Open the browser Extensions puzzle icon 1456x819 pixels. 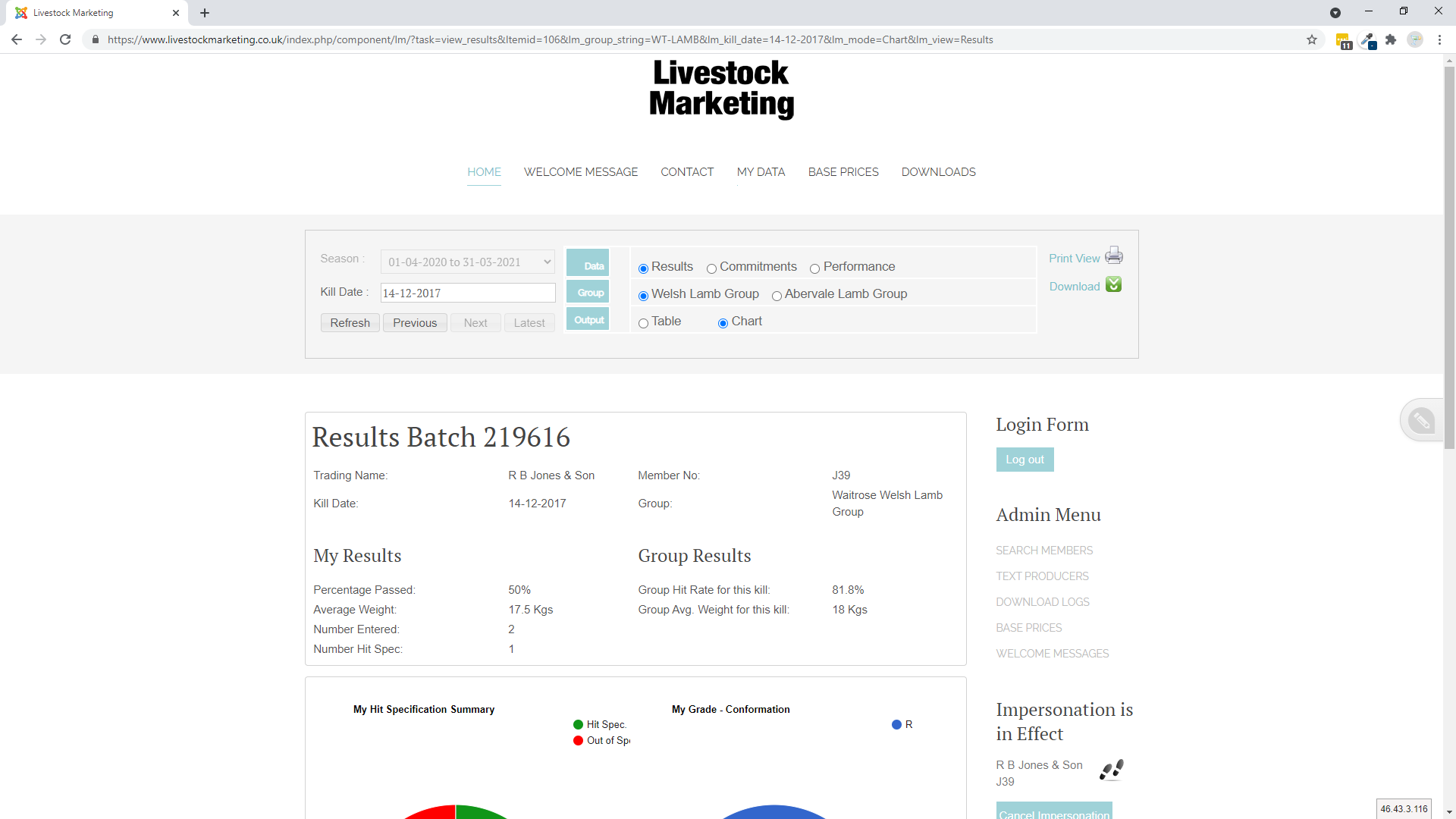coord(1390,40)
